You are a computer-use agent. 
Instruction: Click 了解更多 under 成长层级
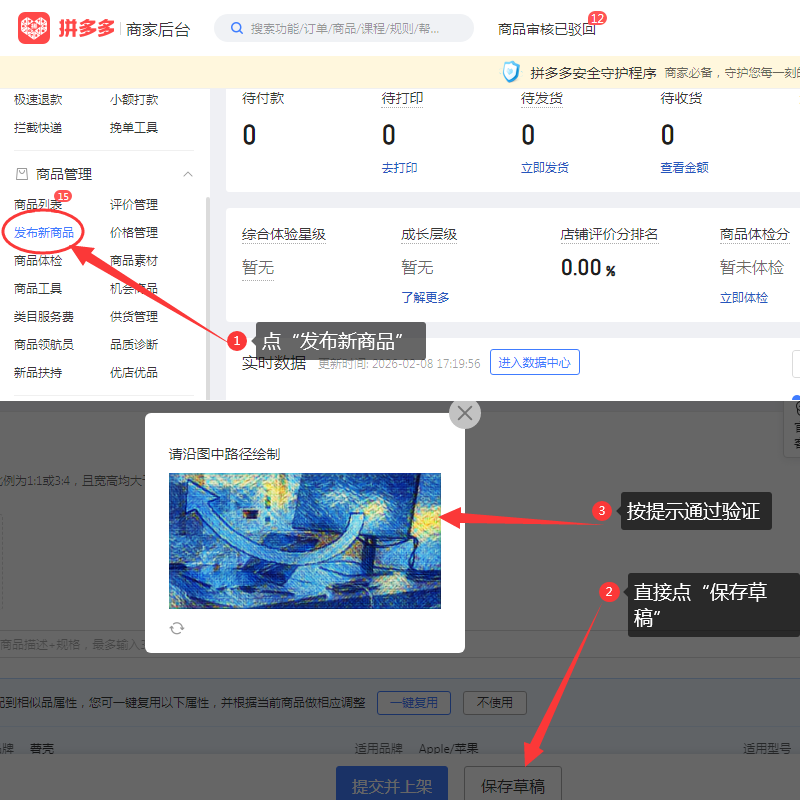[425, 297]
